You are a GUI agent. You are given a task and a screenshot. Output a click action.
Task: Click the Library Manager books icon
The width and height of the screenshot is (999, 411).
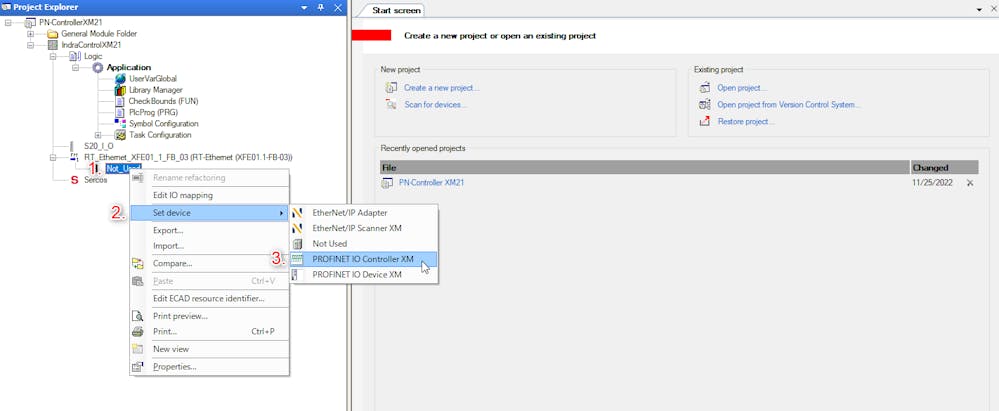[120, 90]
